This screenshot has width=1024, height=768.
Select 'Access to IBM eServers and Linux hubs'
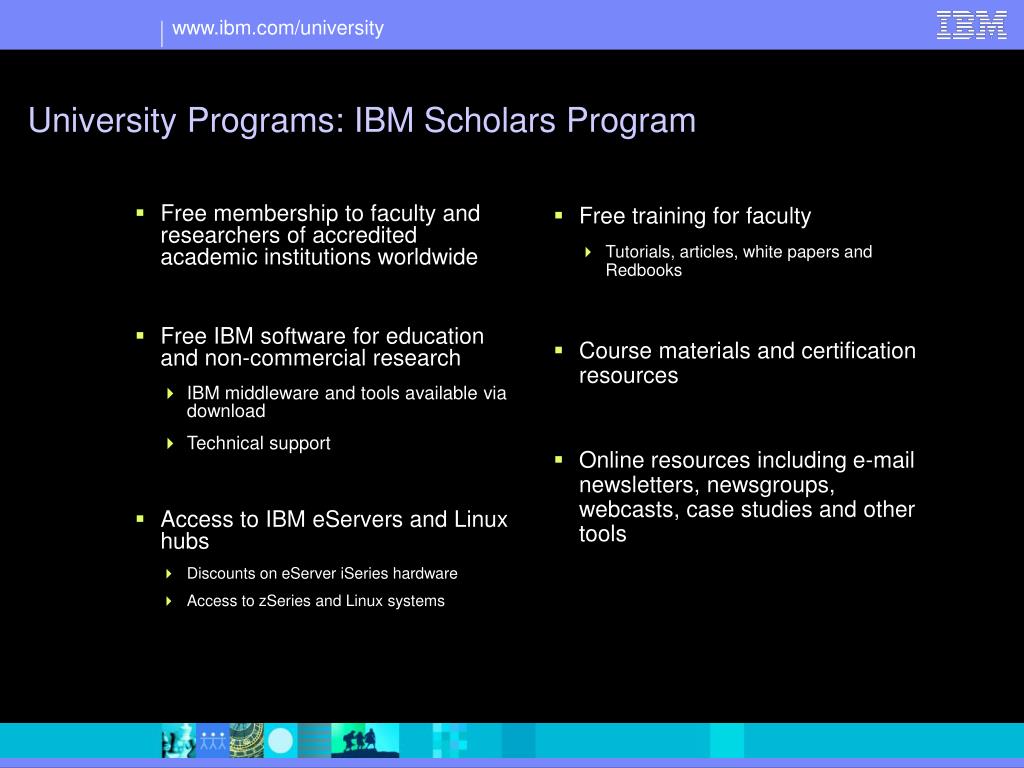pyautogui.click(x=334, y=530)
